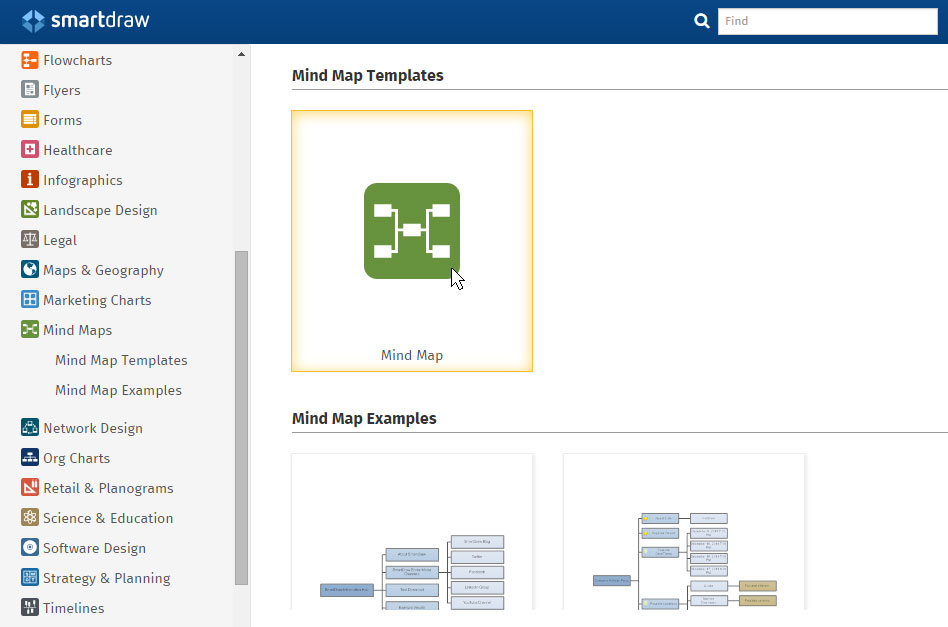Image resolution: width=948 pixels, height=627 pixels.
Task: Click the Flyers category icon
Action: coord(30,89)
